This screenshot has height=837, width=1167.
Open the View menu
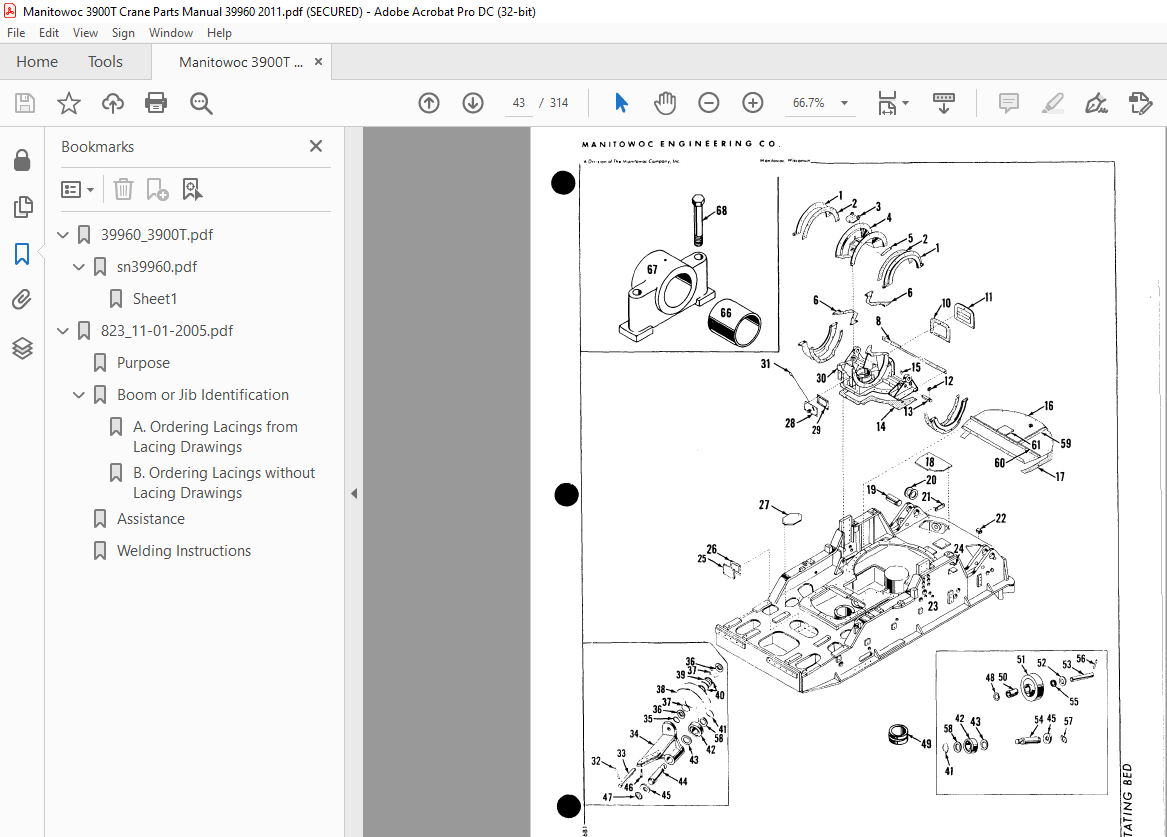click(85, 33)
